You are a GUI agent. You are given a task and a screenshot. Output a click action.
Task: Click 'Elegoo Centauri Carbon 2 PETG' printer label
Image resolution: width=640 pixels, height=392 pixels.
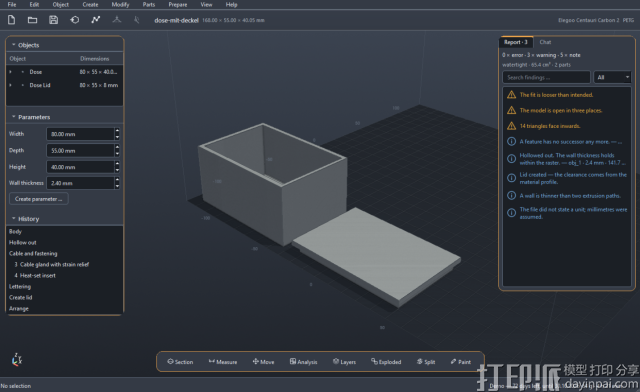pos(596,20)
